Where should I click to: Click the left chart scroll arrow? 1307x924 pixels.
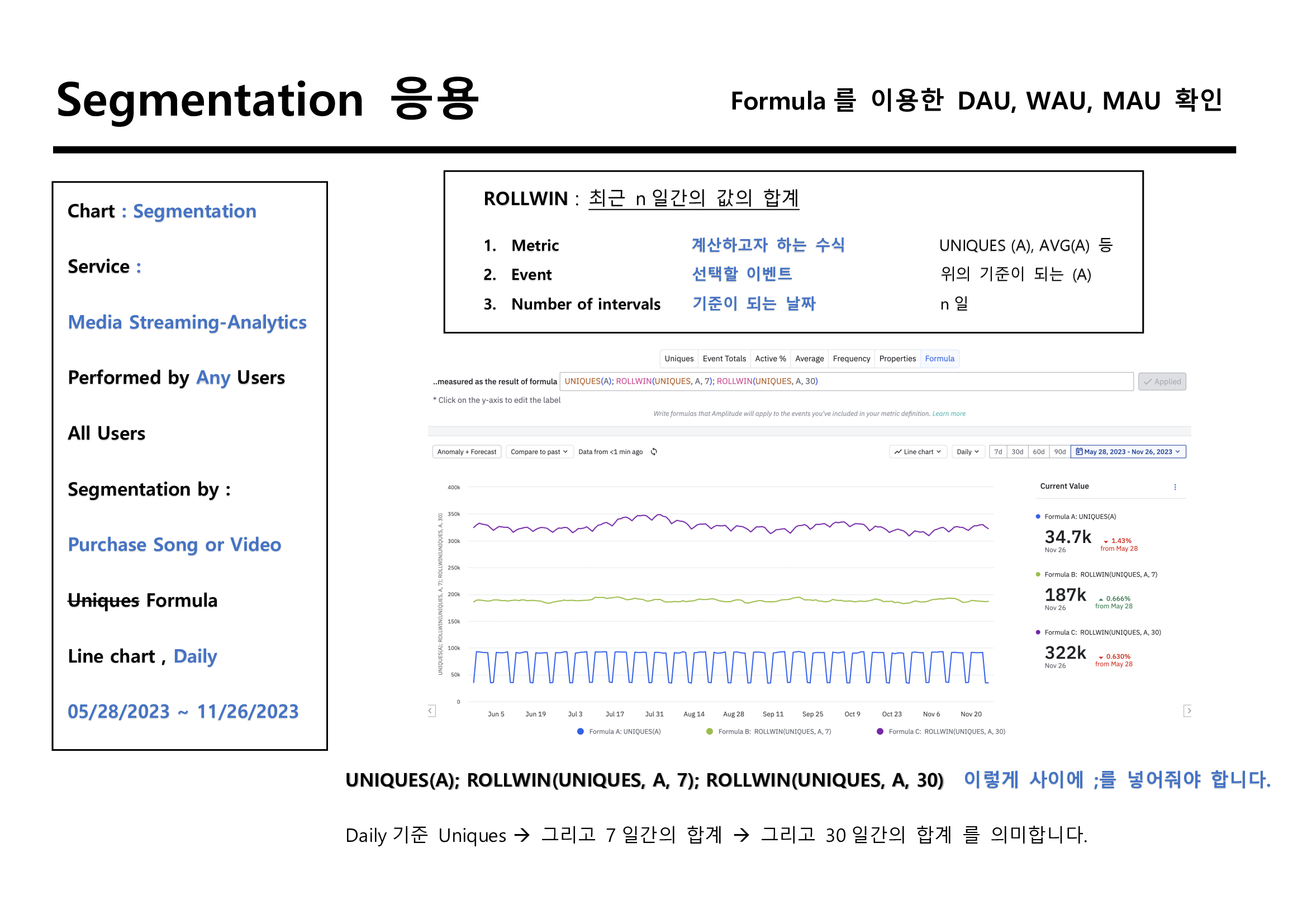point(432,711)
